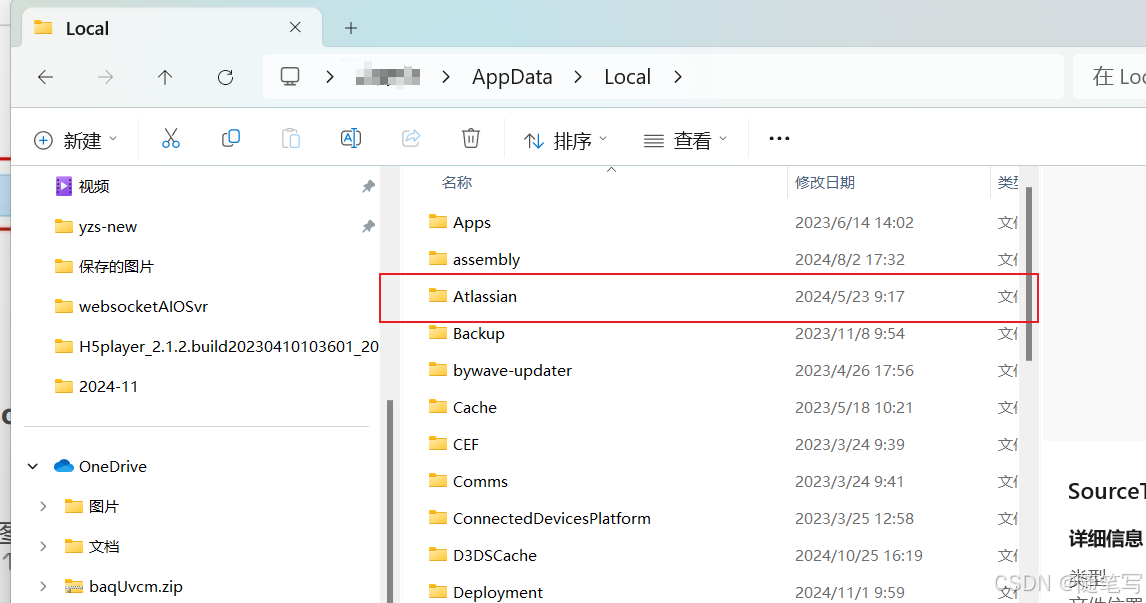The width and height of the screenshot is (1146, 603).
Task: Select the Deployment folder
Action: (x=498, y=592)
